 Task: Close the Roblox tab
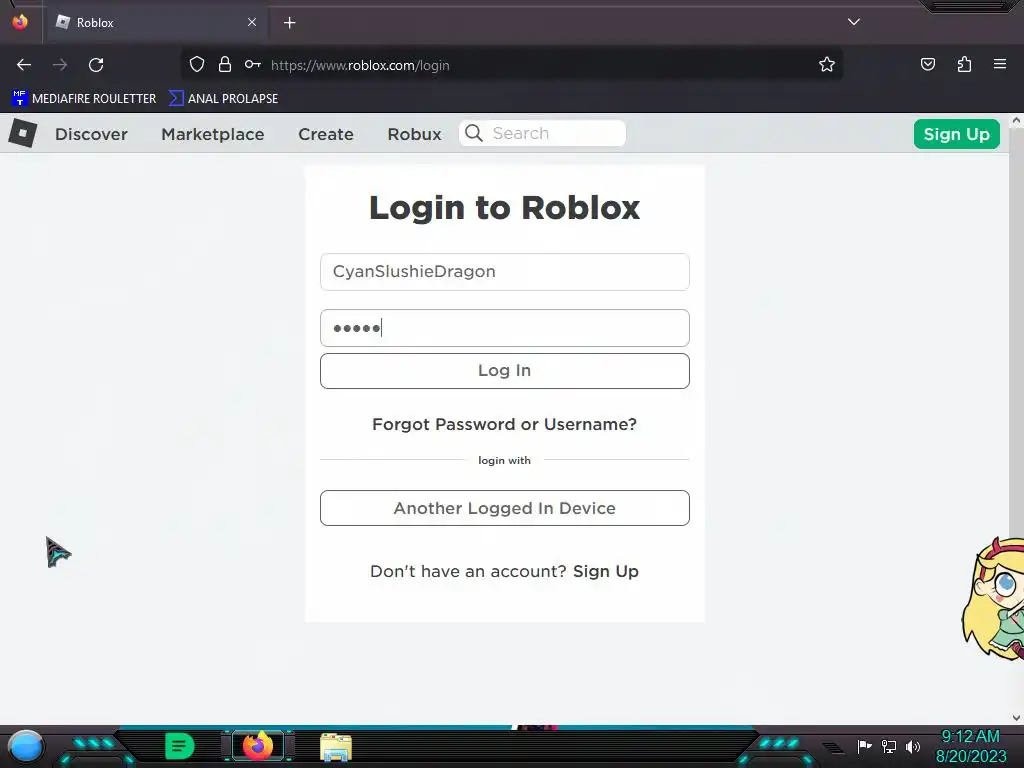point(252,22)
